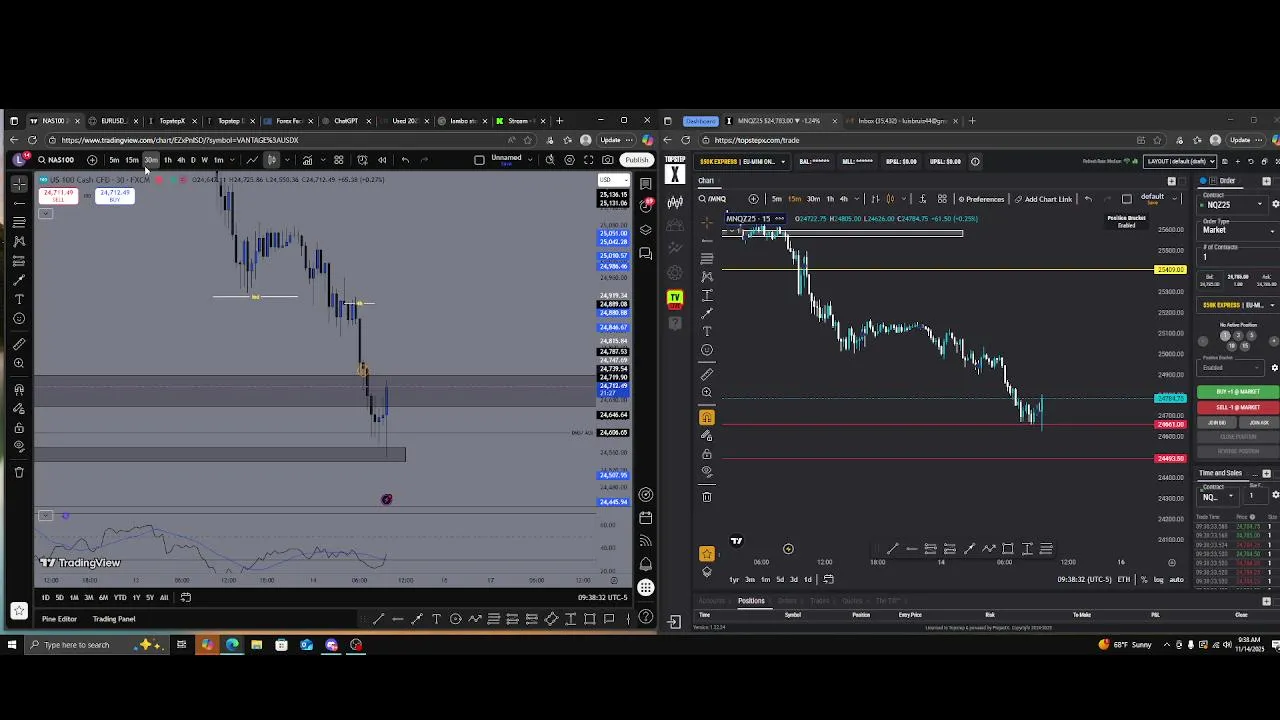Open TradingView indicators icon in toolbar

tap(307, 160)
